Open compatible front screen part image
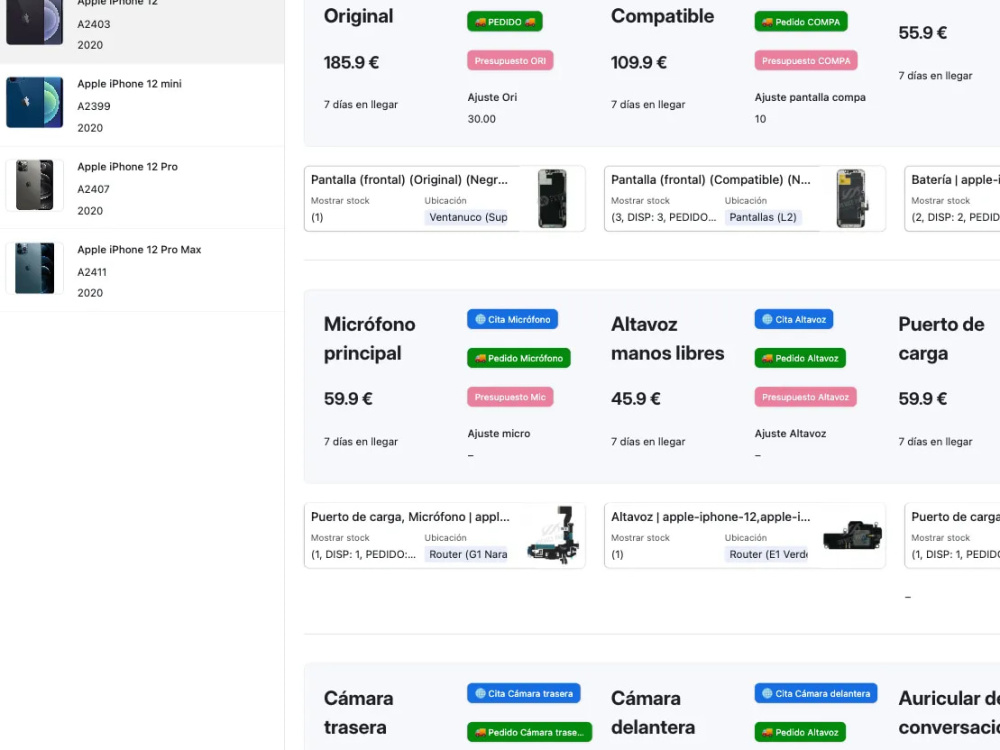1000x750 pixels. click(x=851, y=198)
